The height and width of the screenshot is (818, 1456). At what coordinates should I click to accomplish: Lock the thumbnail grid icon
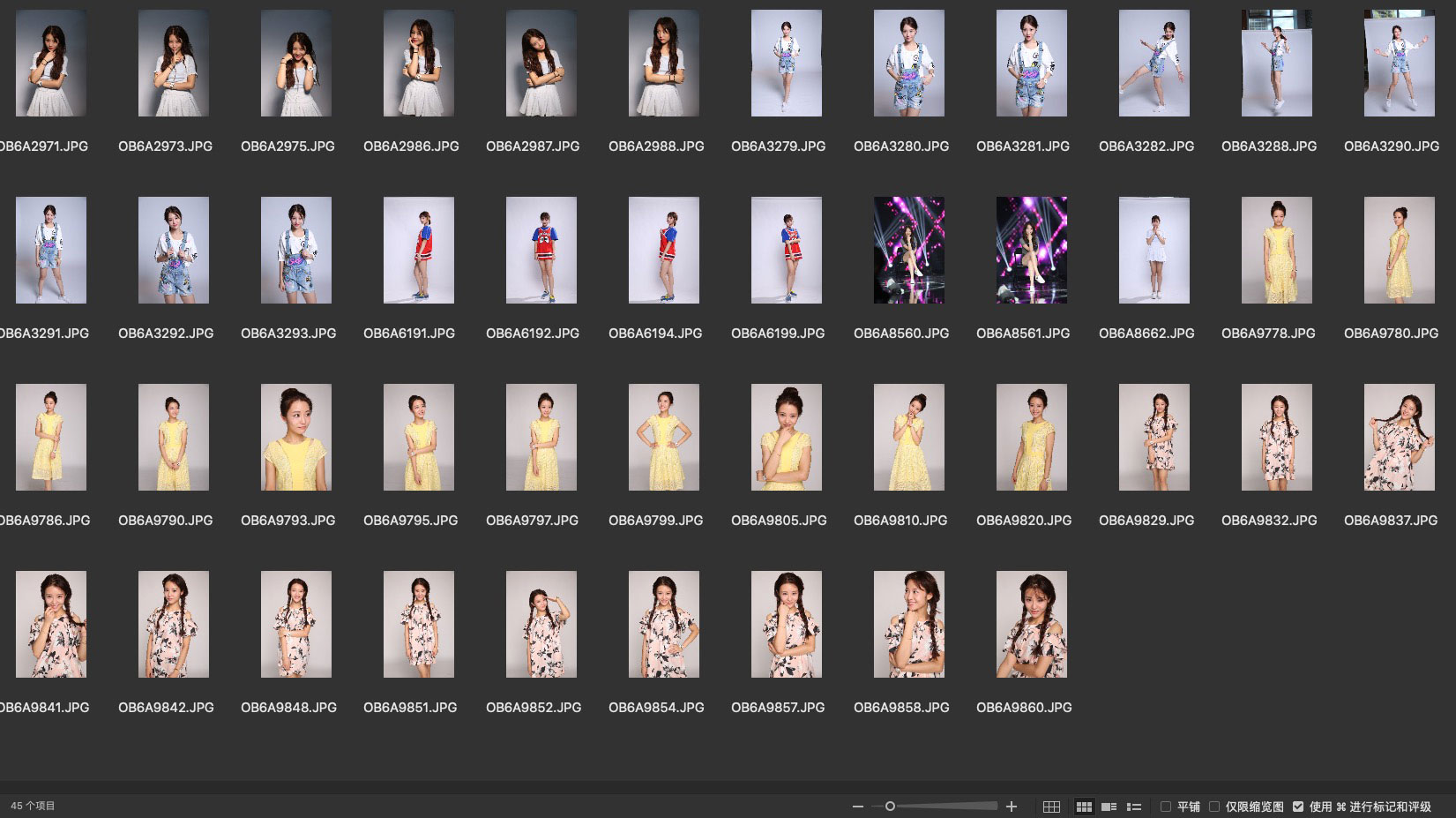click(1051, 807)
